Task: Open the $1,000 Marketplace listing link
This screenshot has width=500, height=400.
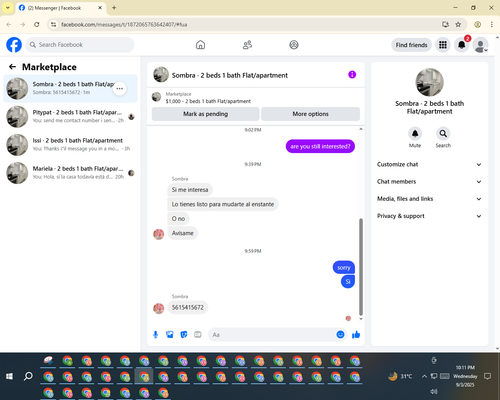Action: pyautogui.click(x=208, y=101)
